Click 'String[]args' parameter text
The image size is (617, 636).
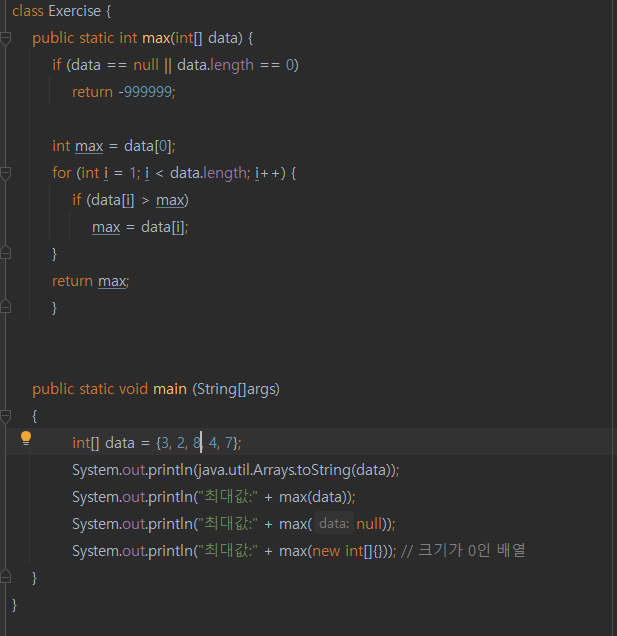(237, 389)
